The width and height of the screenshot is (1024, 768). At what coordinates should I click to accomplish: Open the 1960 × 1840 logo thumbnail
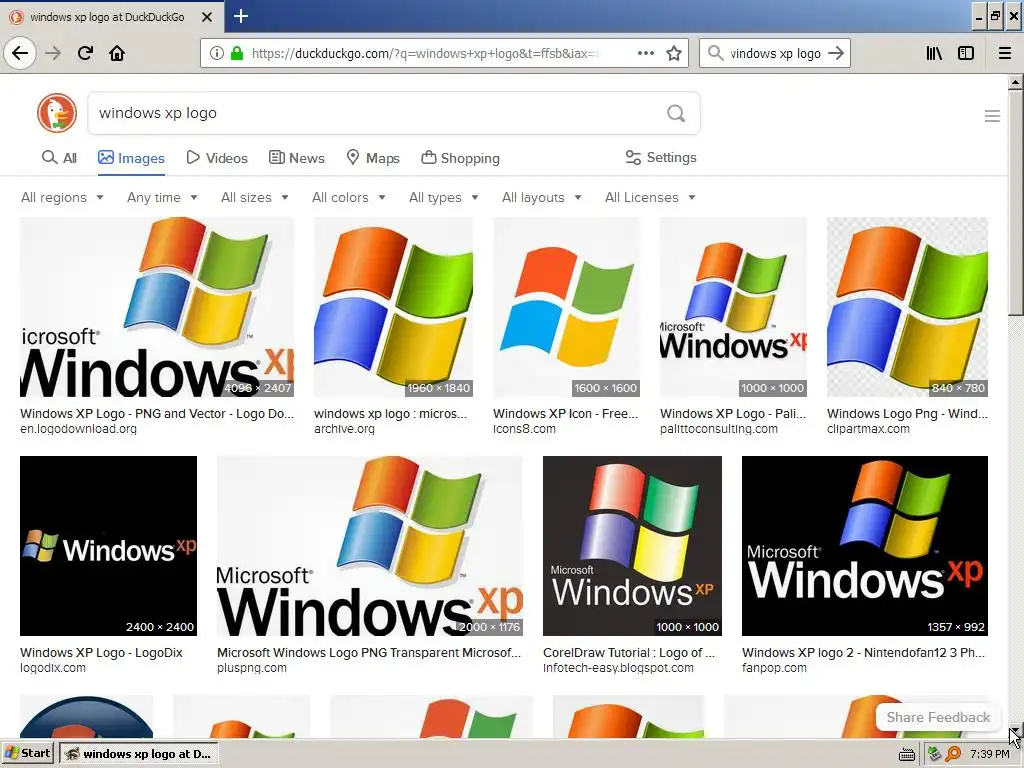[393, 307]
